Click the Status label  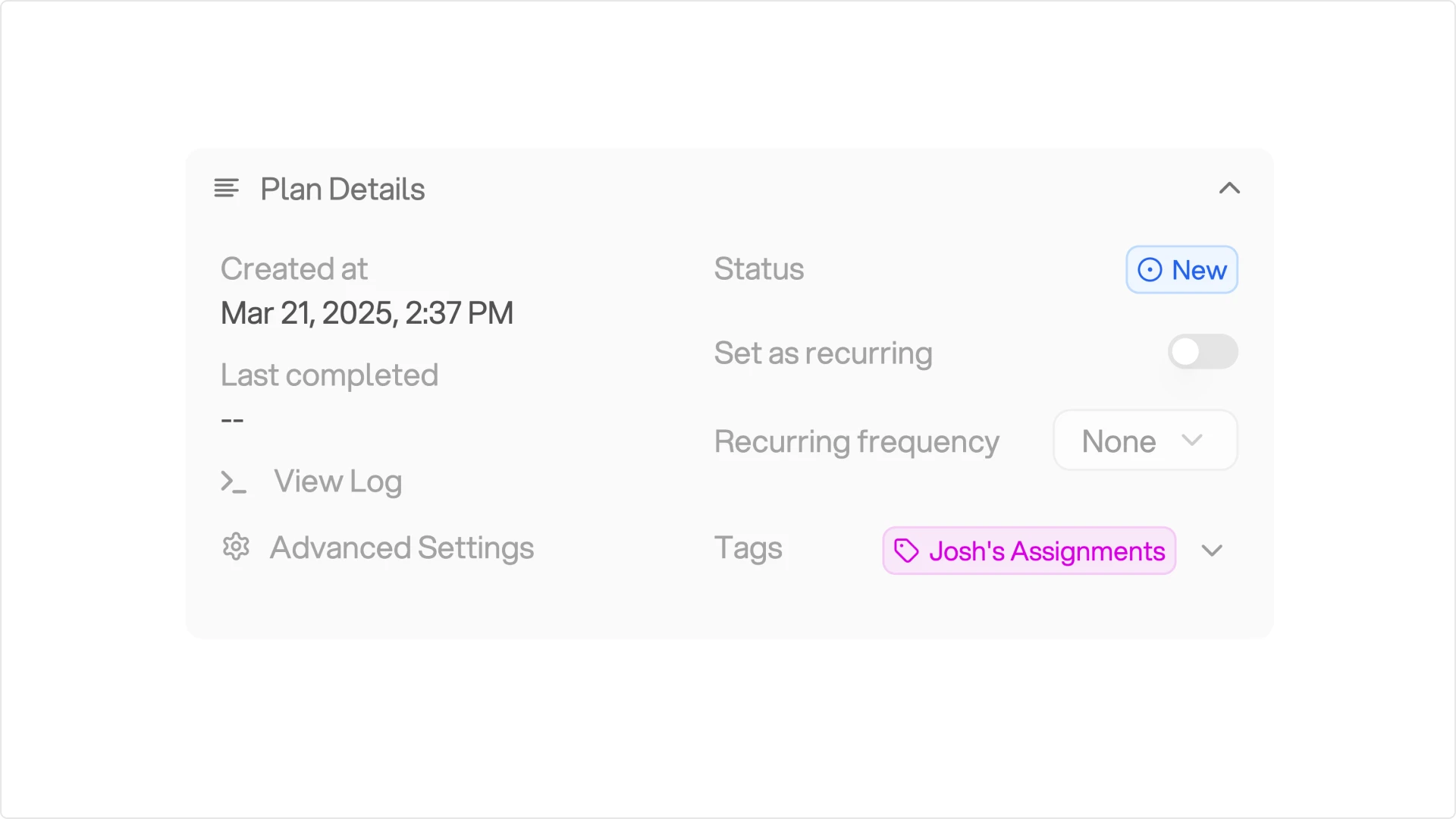point(759,268)
